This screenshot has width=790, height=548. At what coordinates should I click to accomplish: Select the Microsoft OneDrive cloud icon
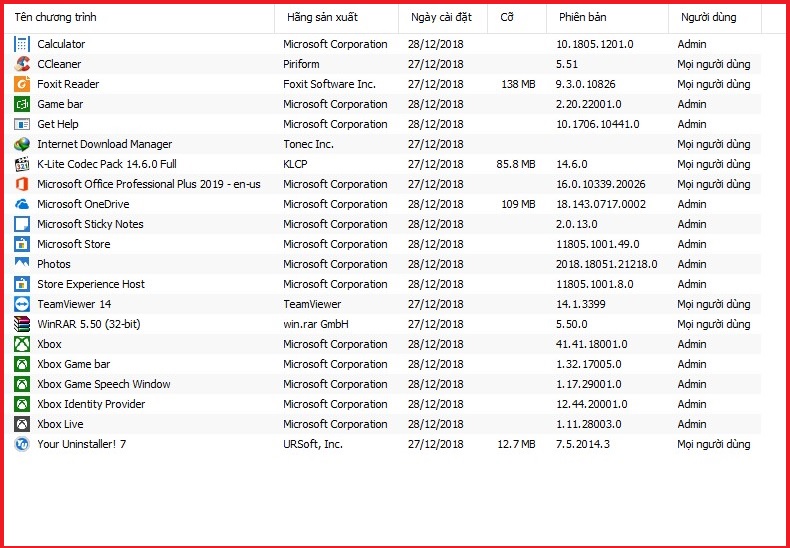point(22,204)
